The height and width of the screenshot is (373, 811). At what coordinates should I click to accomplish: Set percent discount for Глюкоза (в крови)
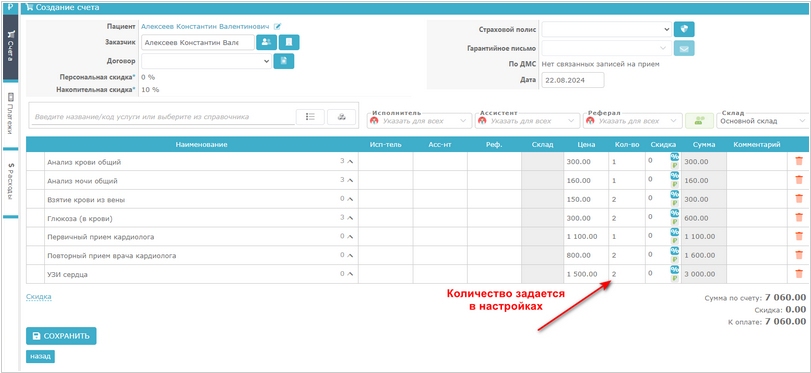point(674,213)
